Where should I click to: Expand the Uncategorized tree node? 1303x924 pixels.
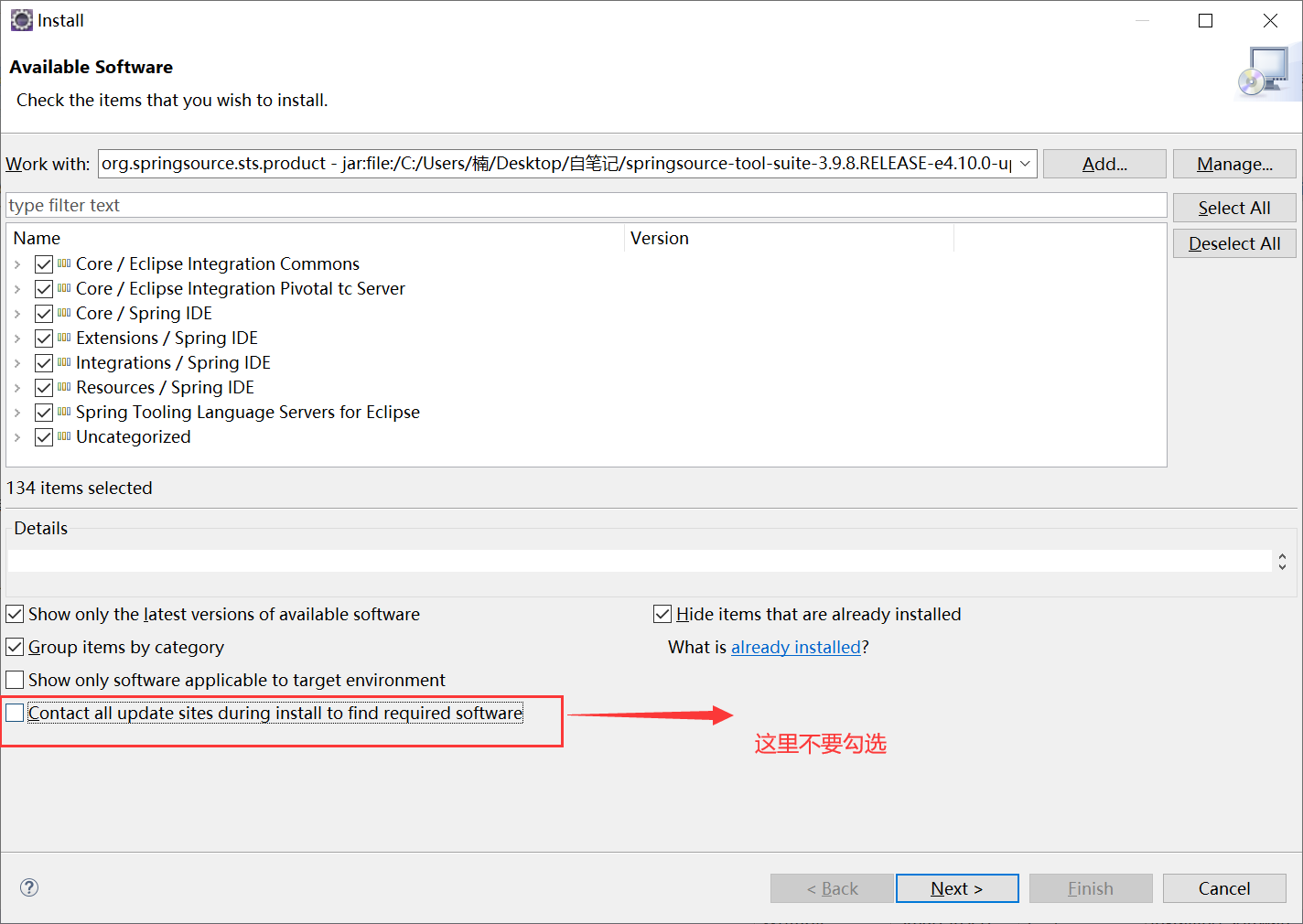17,436
